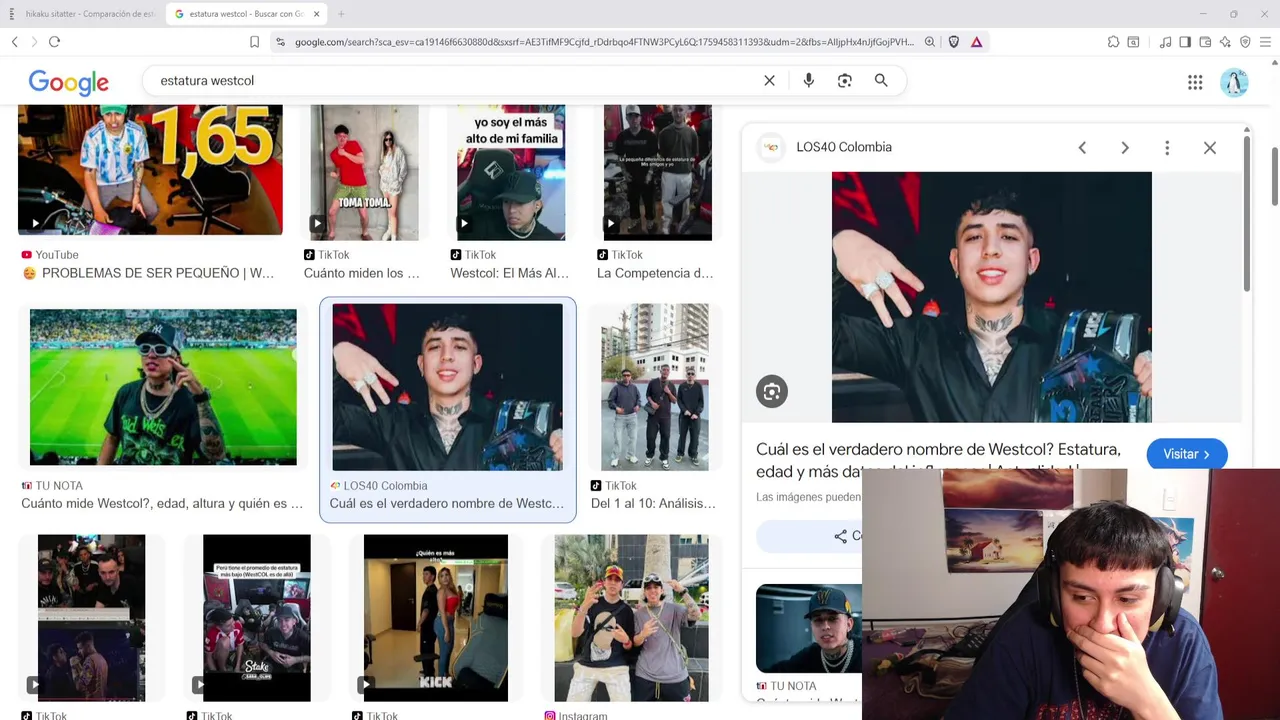1280x720 pixels.
Task: Click the large Westcol preview image
Action: pos(992,297)
